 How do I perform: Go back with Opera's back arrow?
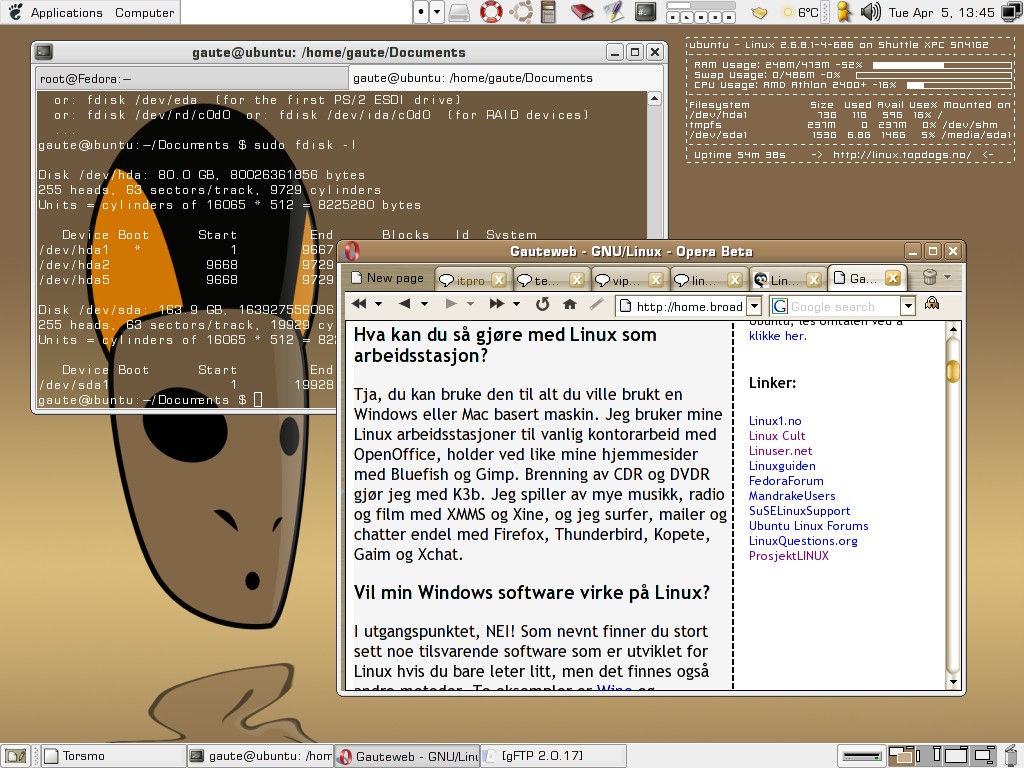(x=404, y=304)
